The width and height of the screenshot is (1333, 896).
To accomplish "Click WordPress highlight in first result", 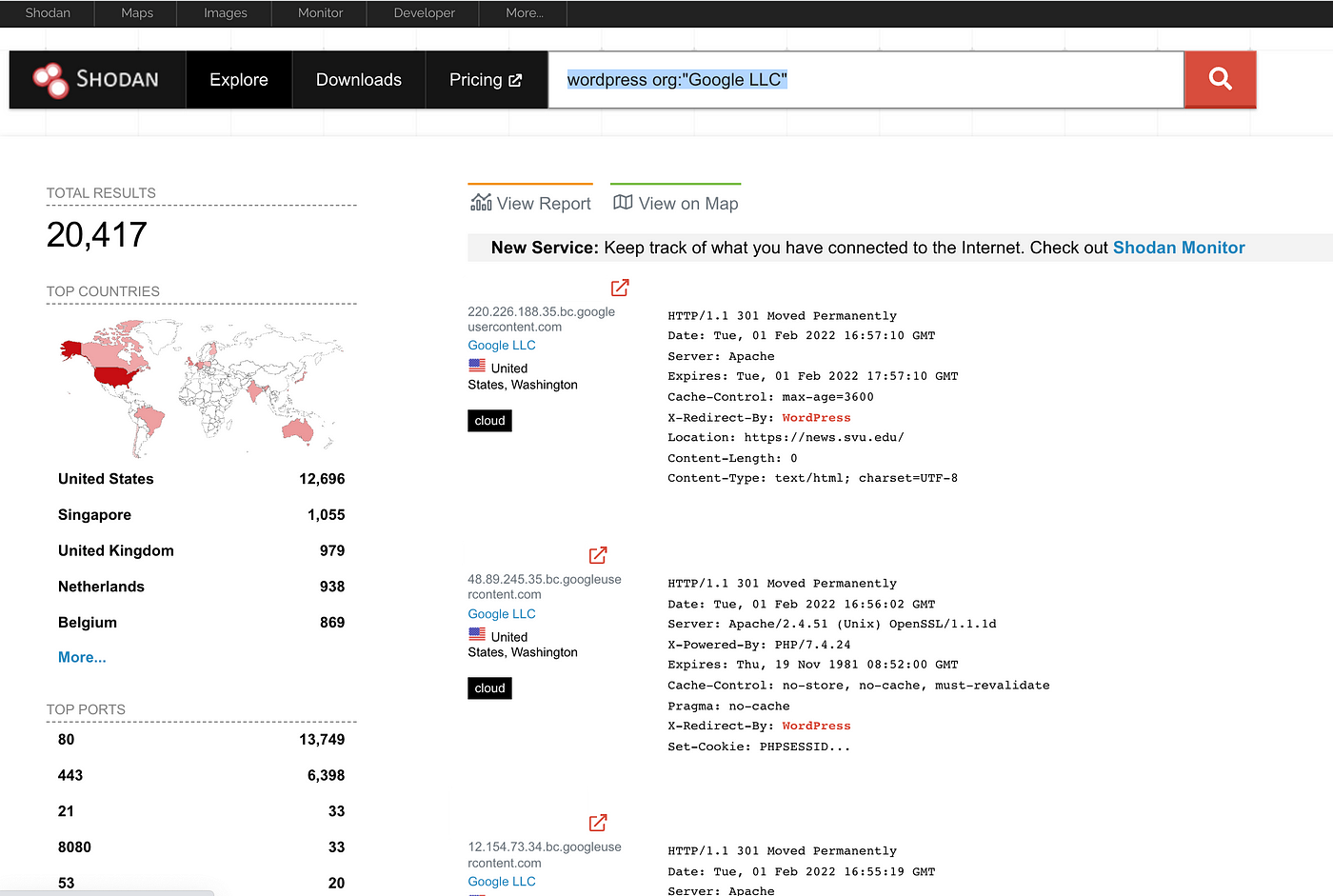I will coord(816,418).
